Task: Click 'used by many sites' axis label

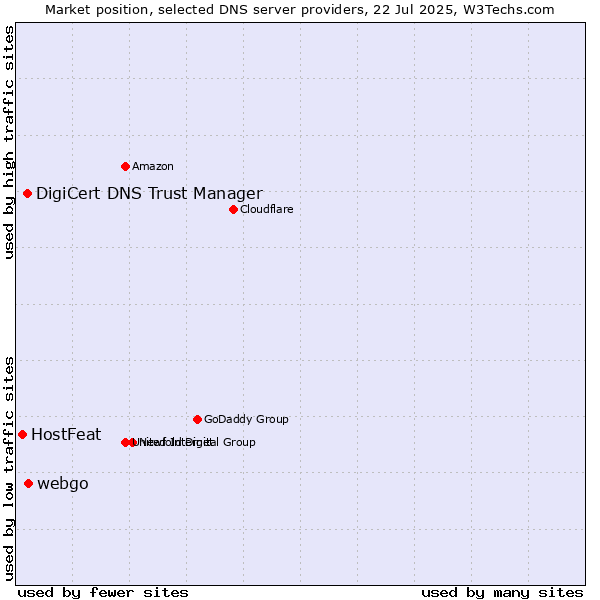Action: pos(502,593)
